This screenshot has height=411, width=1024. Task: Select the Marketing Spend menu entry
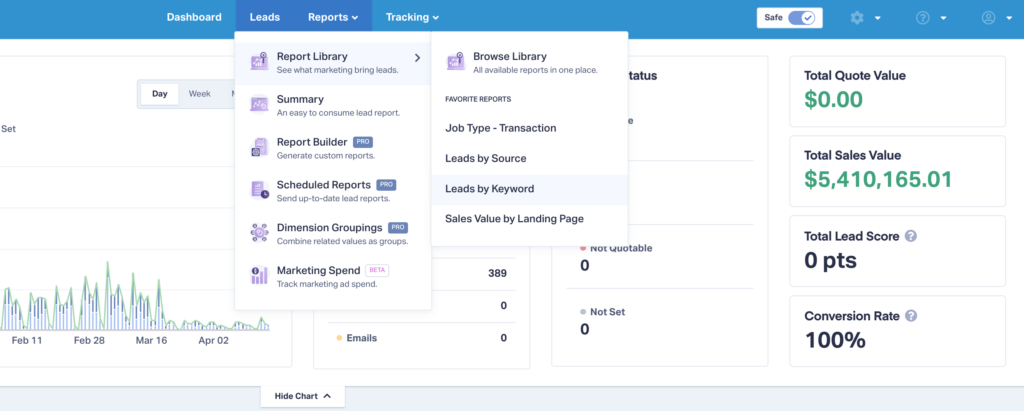[x=333, y=276]
